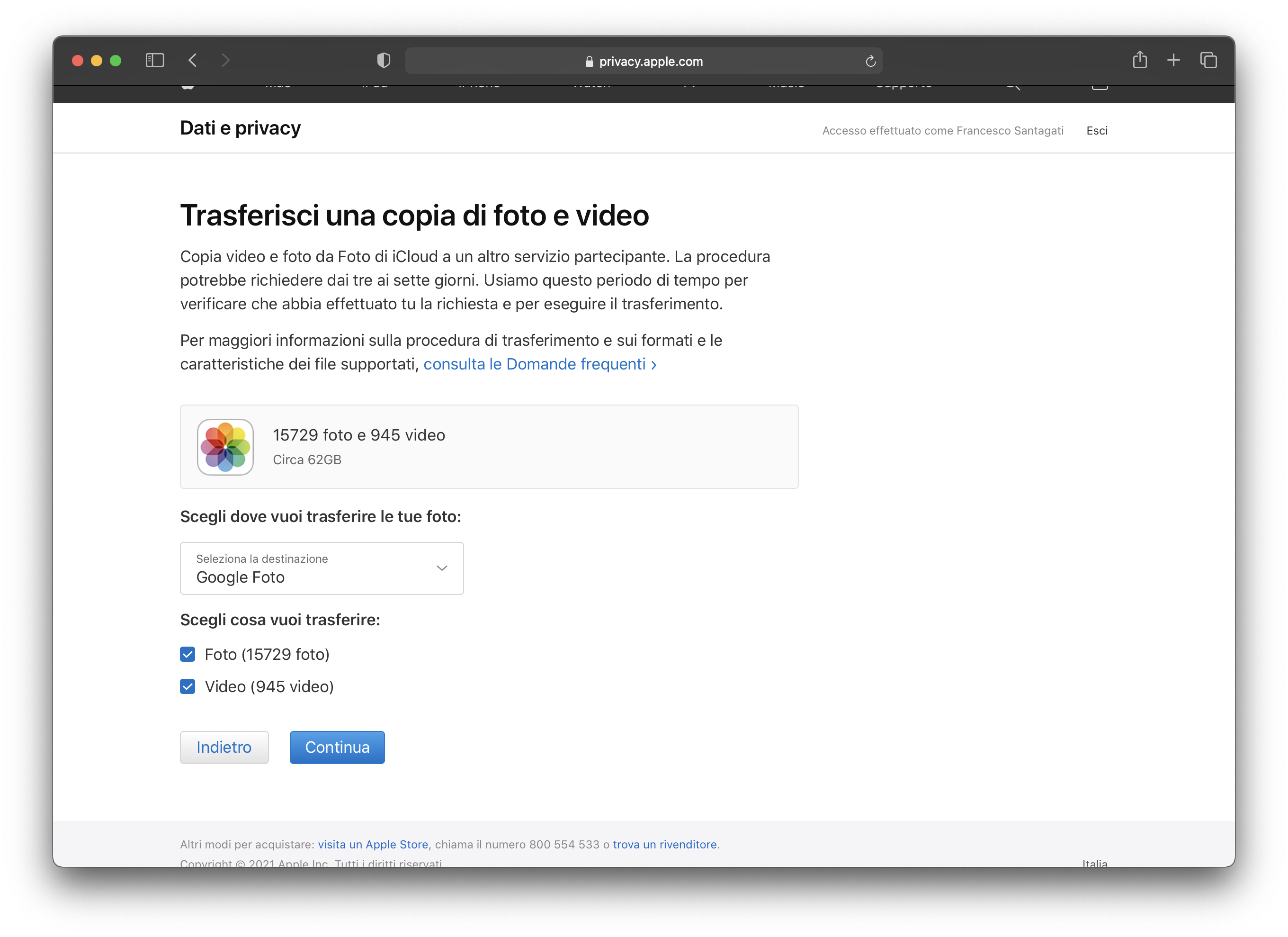Screen dimensions: 1288x937
Task: Open the consulta le Domande frequenti link
Action: tap(540, 364)
